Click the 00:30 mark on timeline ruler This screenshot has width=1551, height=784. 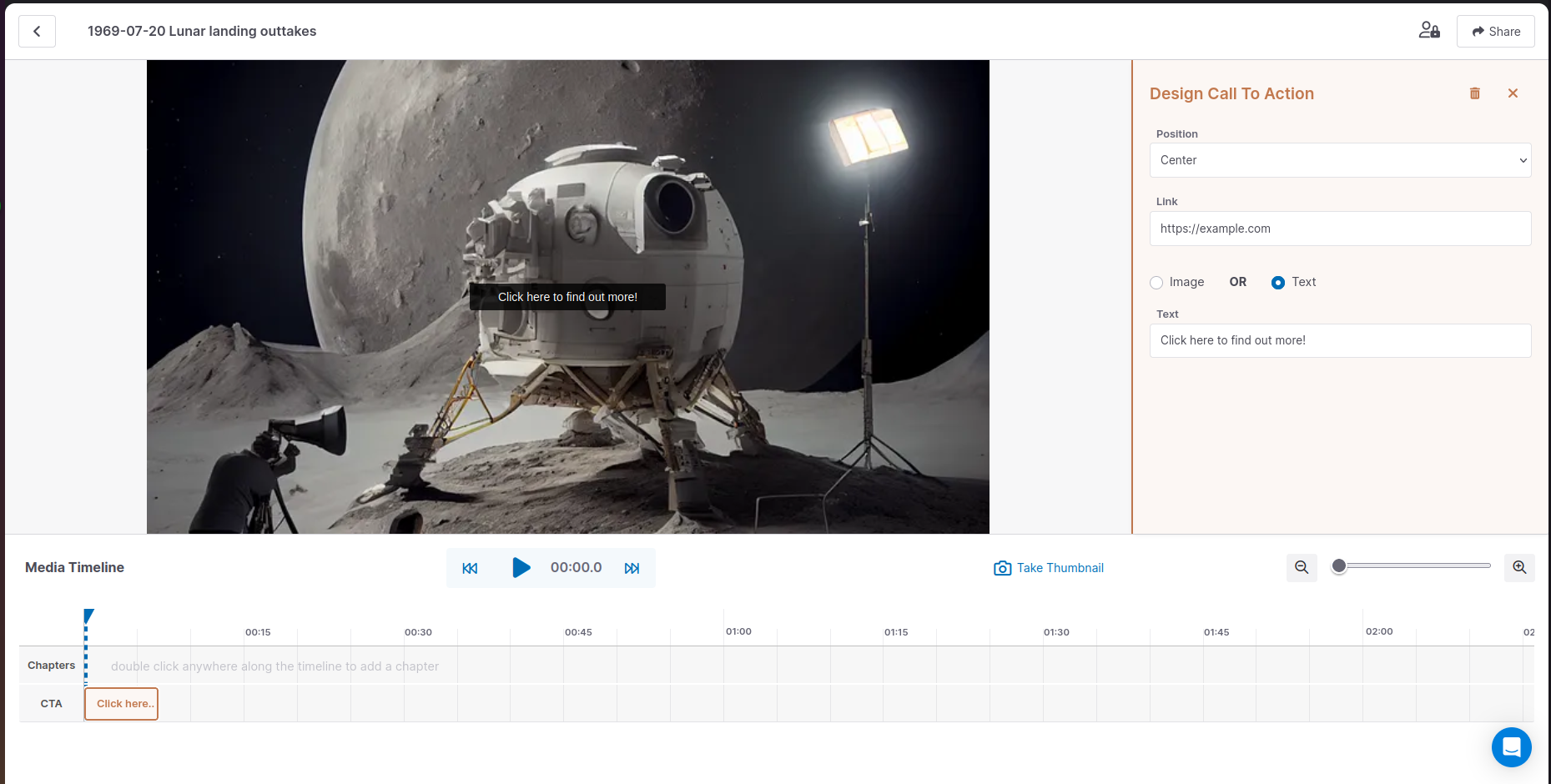pyautogui.click(x=418, y=632)
